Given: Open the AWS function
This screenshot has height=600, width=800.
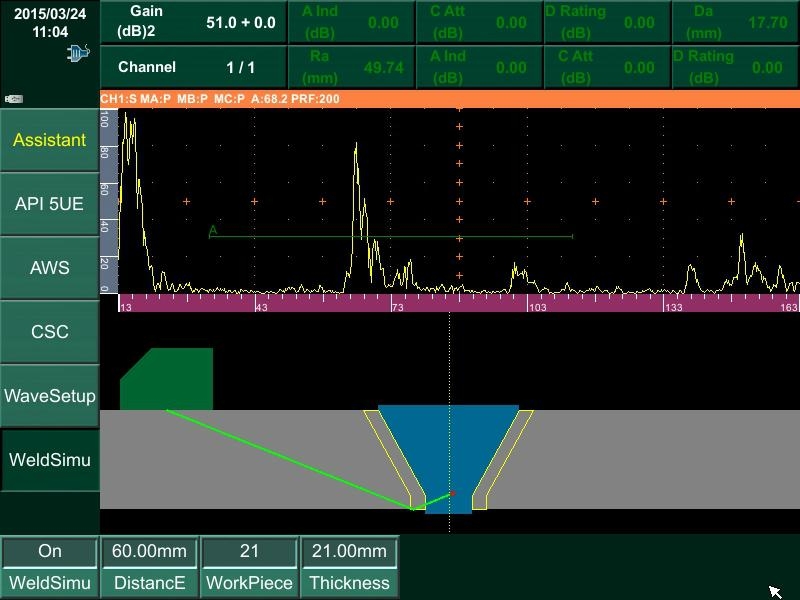Looking at the screenshot, I should [50, 268].
